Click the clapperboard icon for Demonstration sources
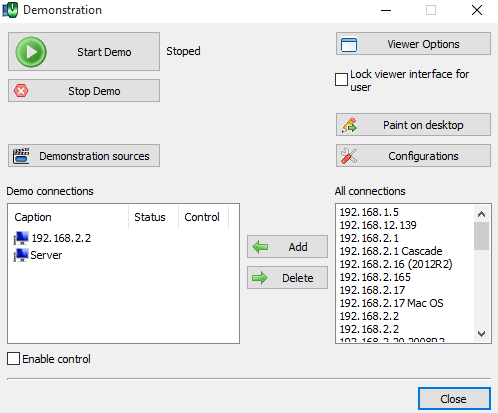 point(21,156)
